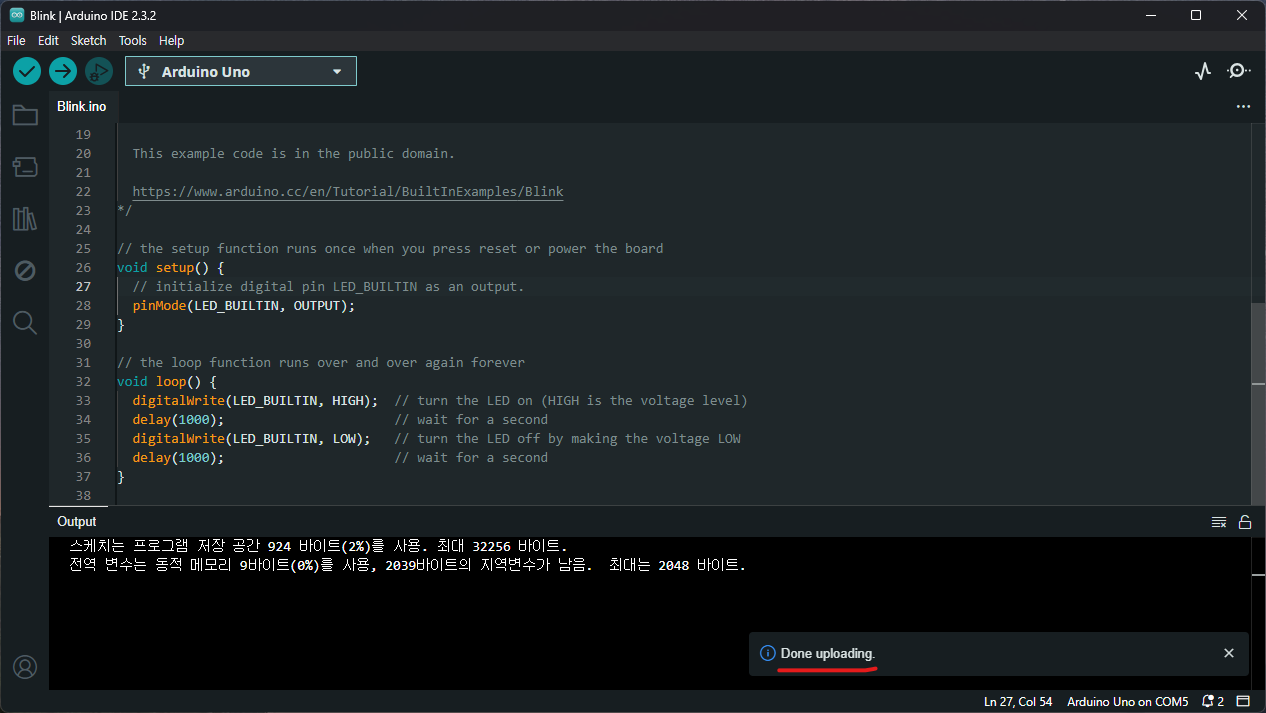The image size is (1266, 713).
Task: Open the Library Manager books icon
Action: tap(25, 219)
